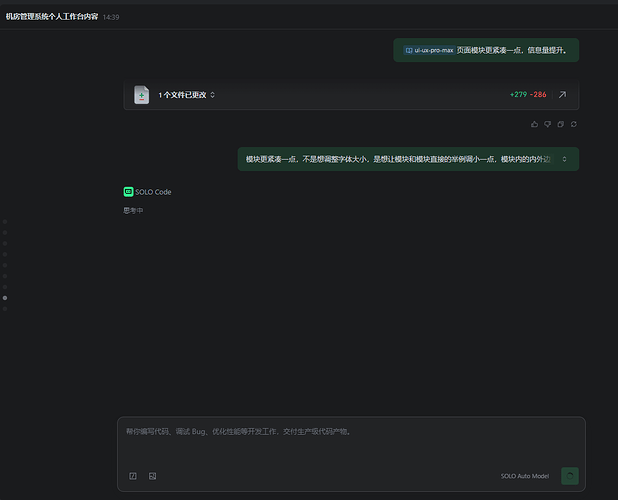Click the conversation title '机房管理系统个人工作台内容'

point(52,17)
